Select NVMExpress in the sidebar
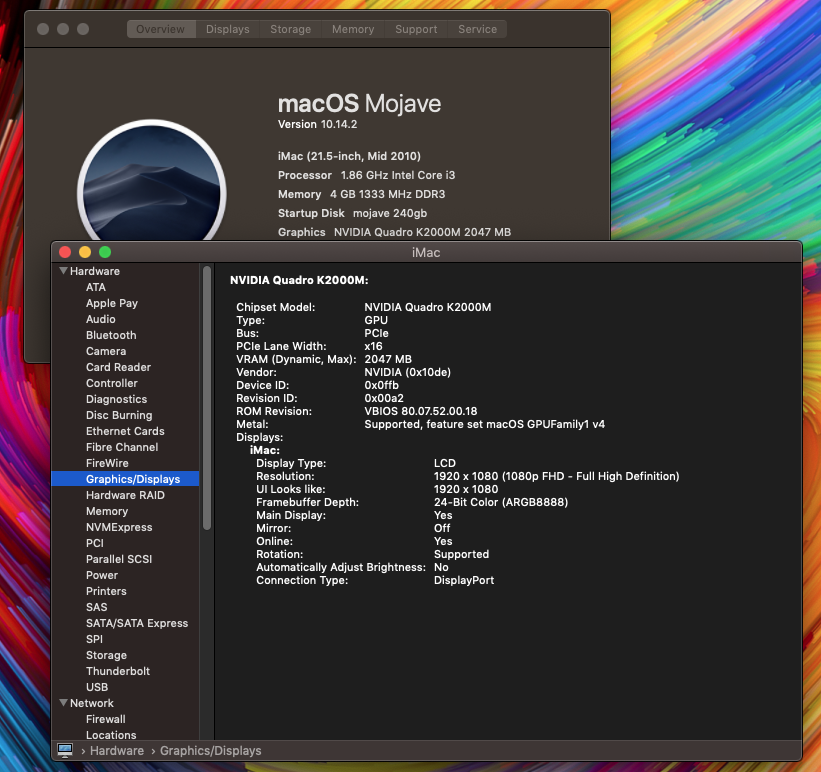 119,527
